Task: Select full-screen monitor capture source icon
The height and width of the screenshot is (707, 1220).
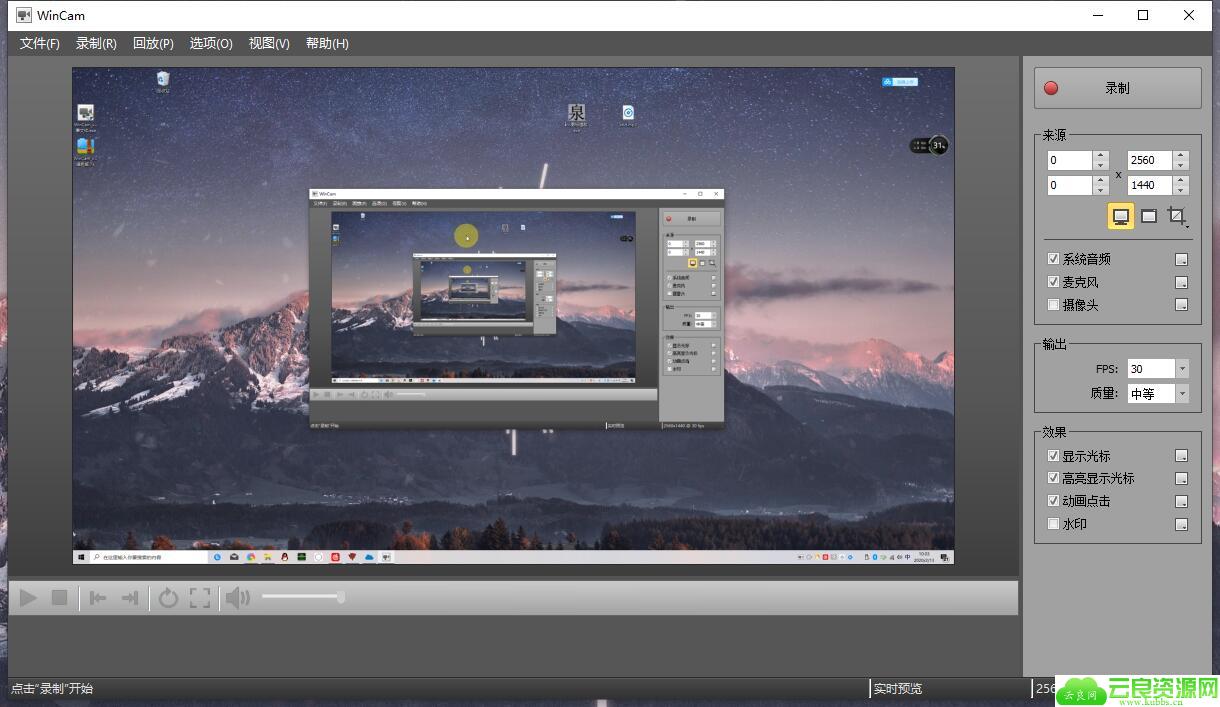Action: click(x=1121, y=216)
